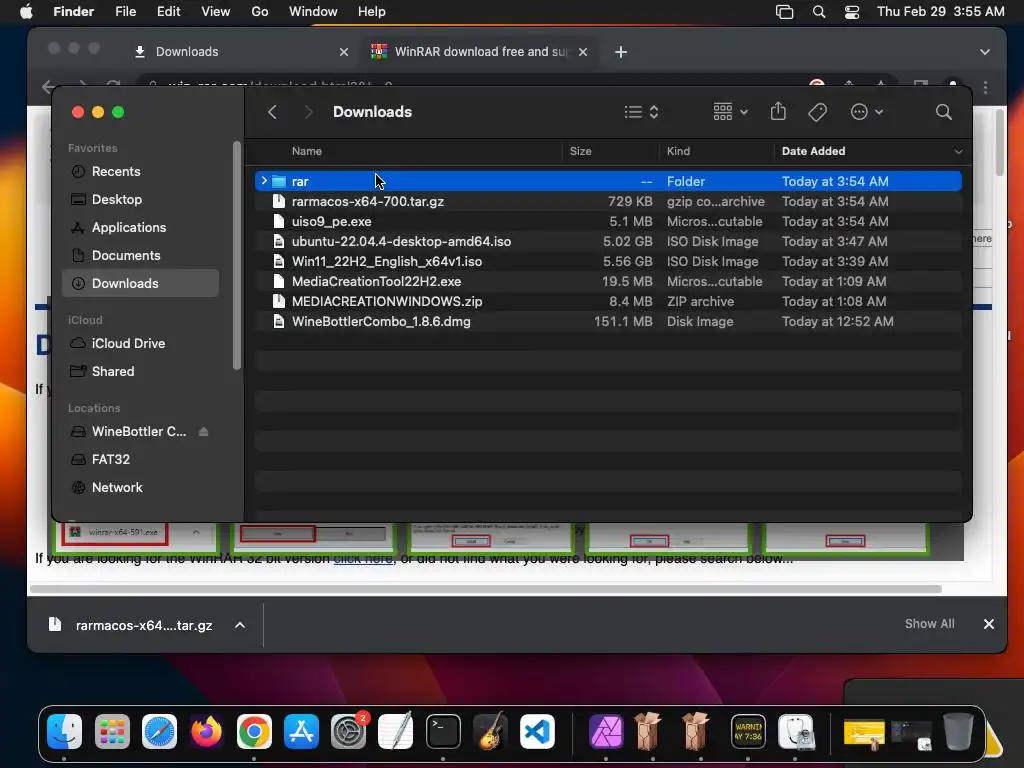Sort by Name column header
This screenshot has height=768, width=1024.
307,151
